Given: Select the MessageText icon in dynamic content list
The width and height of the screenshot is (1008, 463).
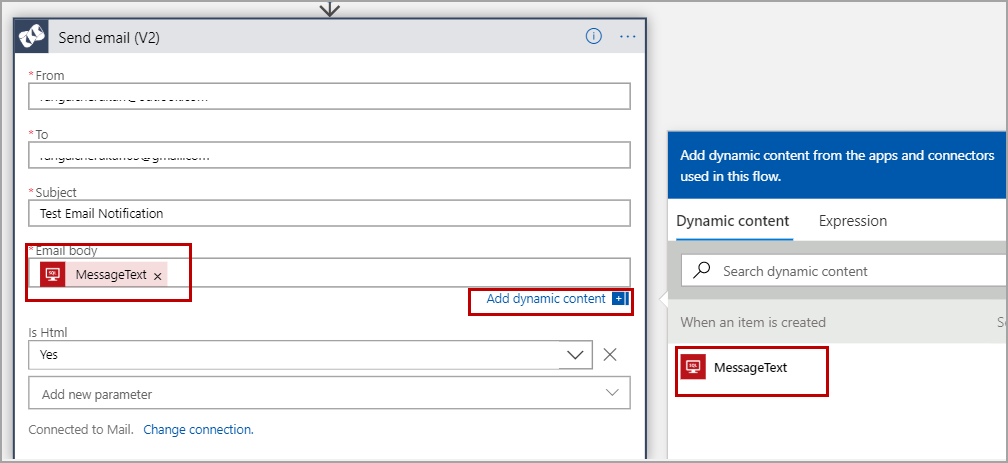Looking at the screenshot, I should click(x=694, y=367).
